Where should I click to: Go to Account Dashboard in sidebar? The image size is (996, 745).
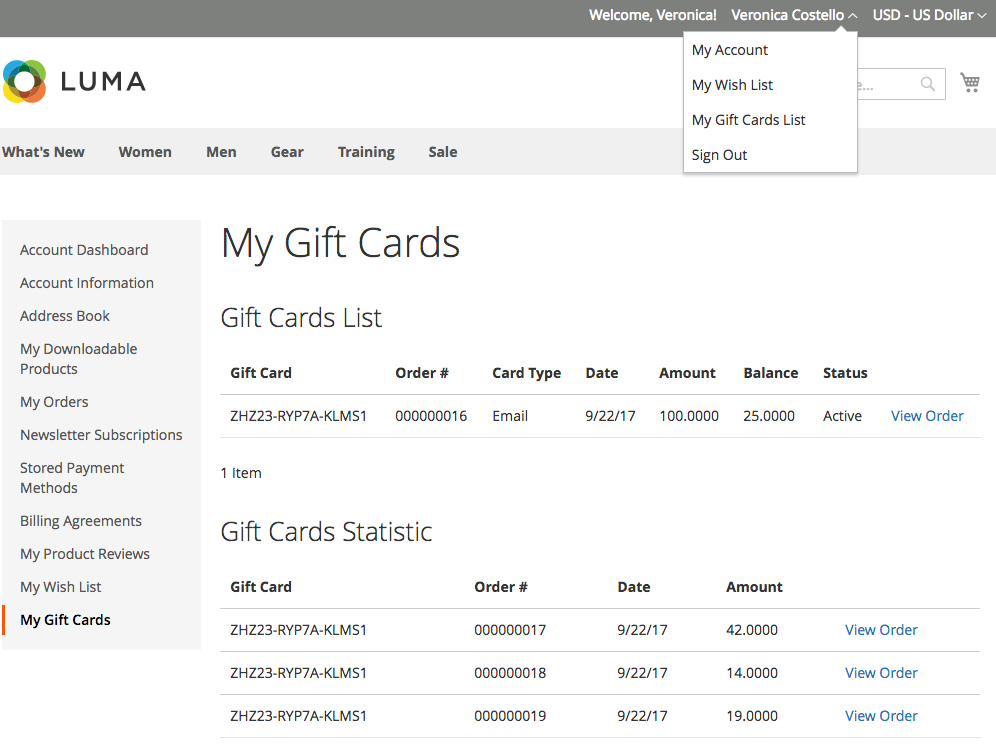click(x=84, y=250)
